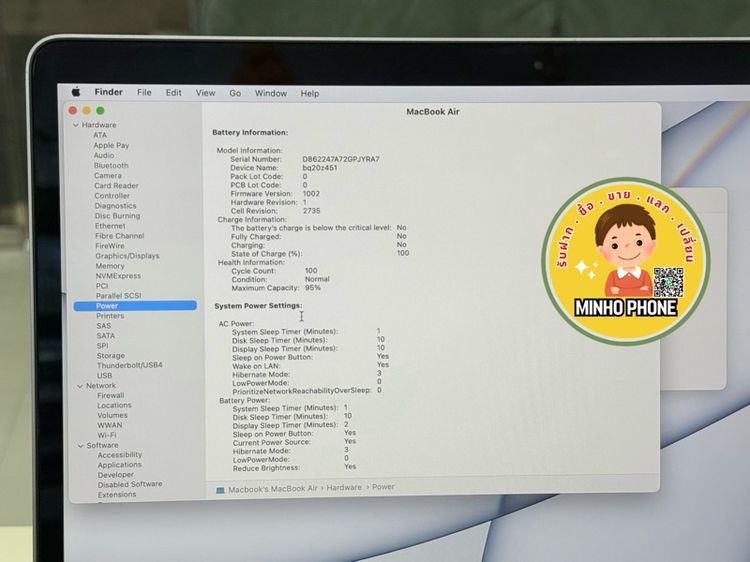
Task: Select PCI in the sidebar
Action: click(102, 286)
